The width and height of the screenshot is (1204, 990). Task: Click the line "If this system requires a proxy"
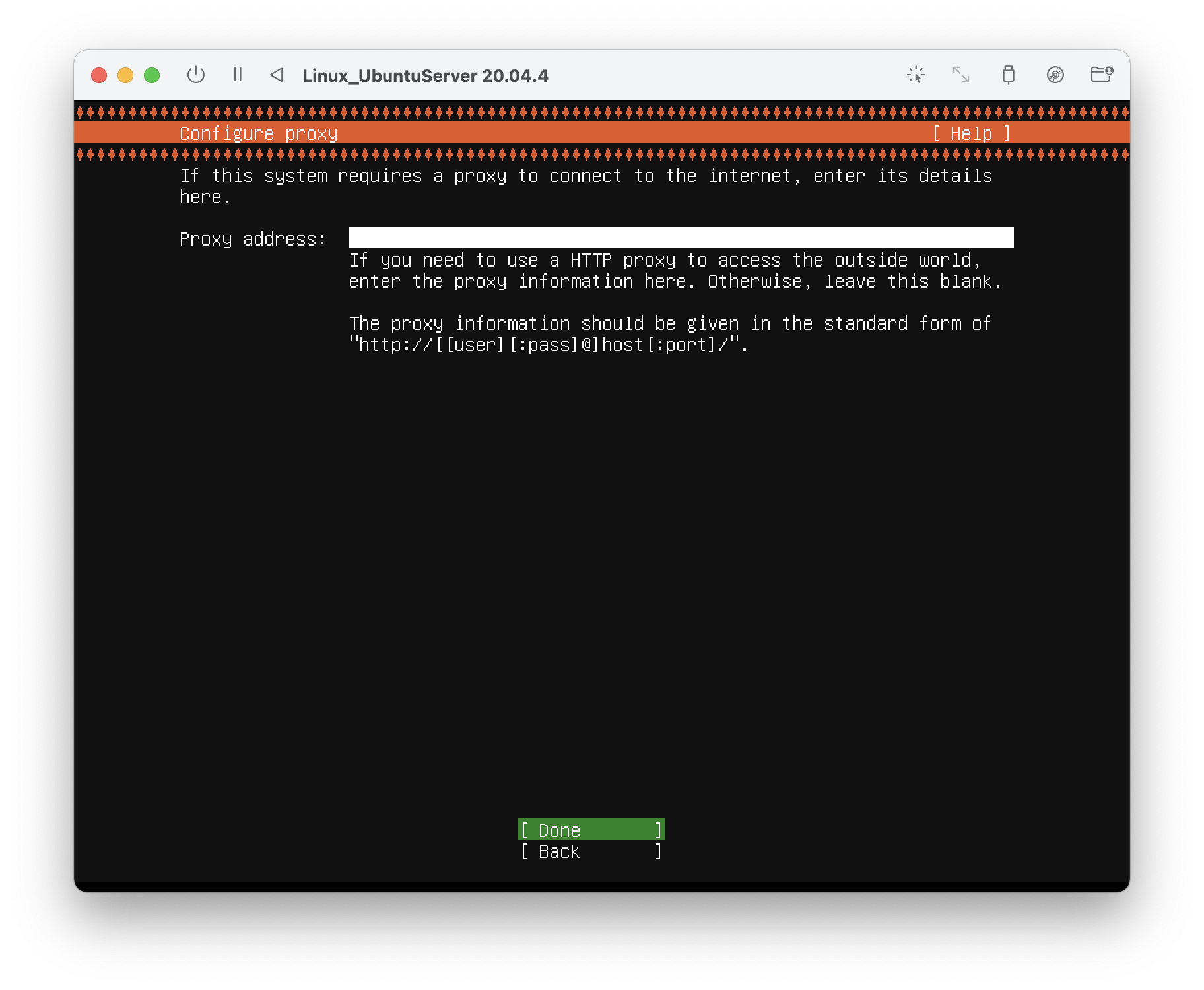tap(586, 176)
